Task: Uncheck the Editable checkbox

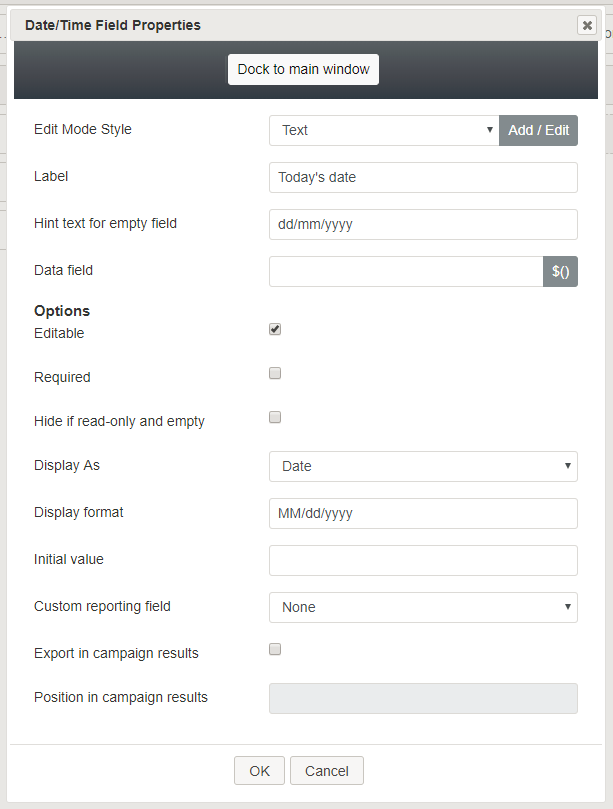Action: 275,329
